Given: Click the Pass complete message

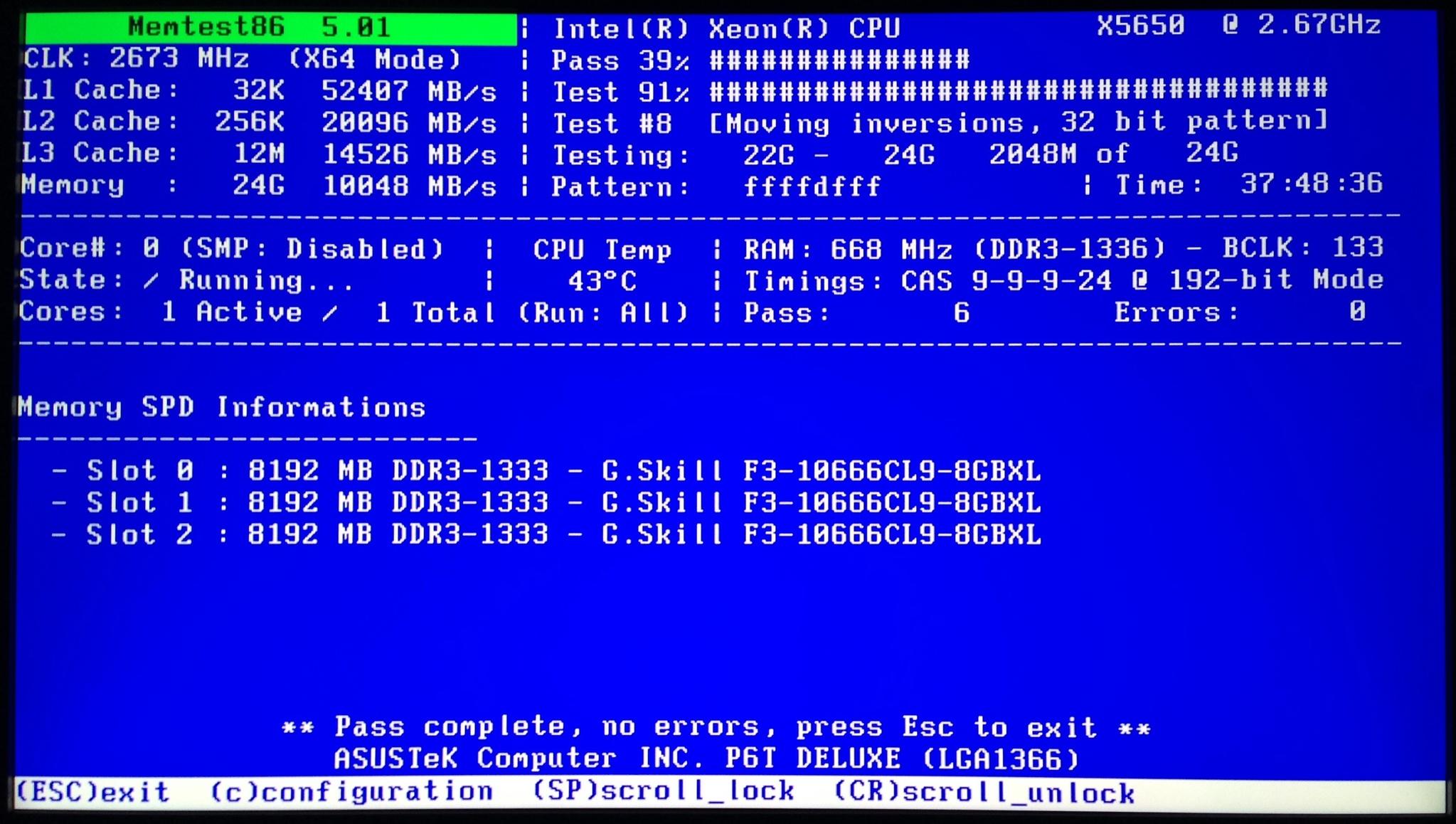Looking at the screenshot, I should pyautogui.click(x=716, y=728).
